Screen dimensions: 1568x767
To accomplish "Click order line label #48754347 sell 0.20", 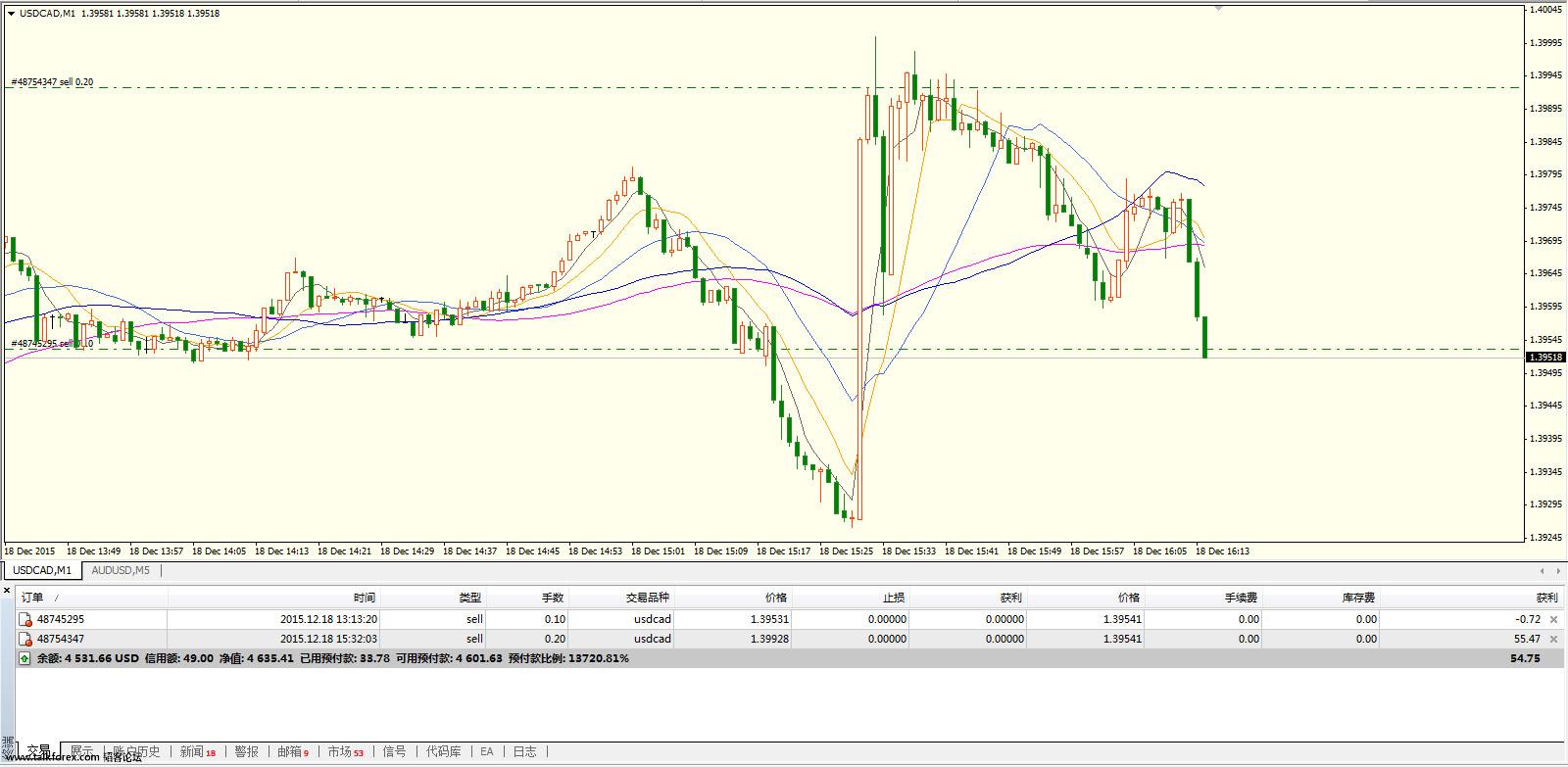I will point(52,82).
